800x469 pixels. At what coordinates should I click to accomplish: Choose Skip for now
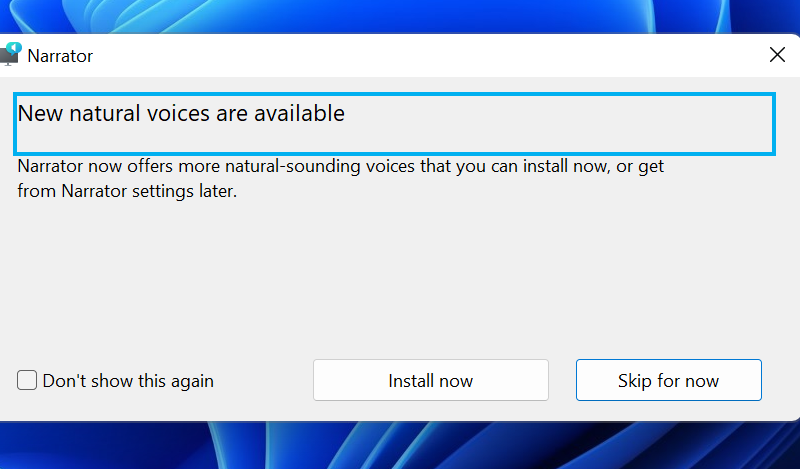pyautogui.click(x=668, y=380)
